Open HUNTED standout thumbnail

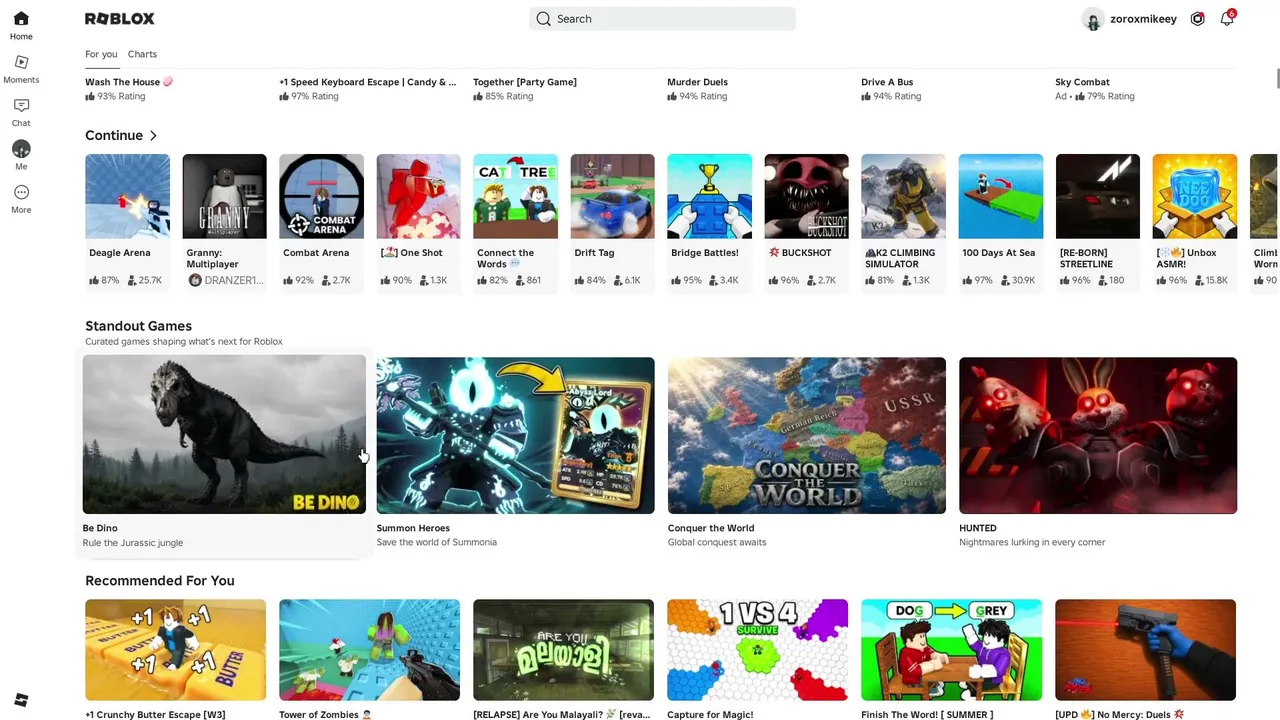[1098, 435]
